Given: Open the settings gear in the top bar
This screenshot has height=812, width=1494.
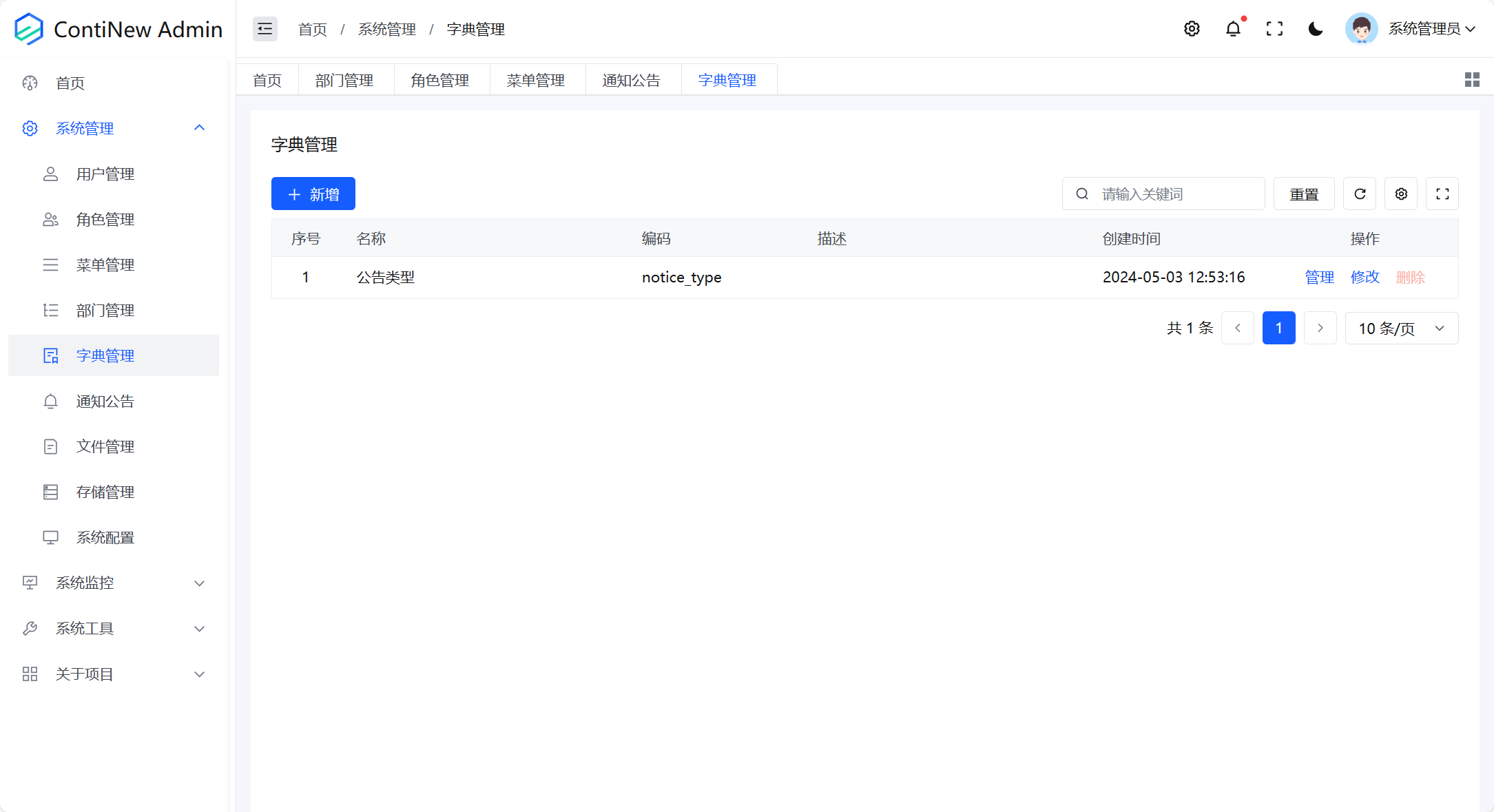Looking at the screenshot, I should coord(1192,29).
